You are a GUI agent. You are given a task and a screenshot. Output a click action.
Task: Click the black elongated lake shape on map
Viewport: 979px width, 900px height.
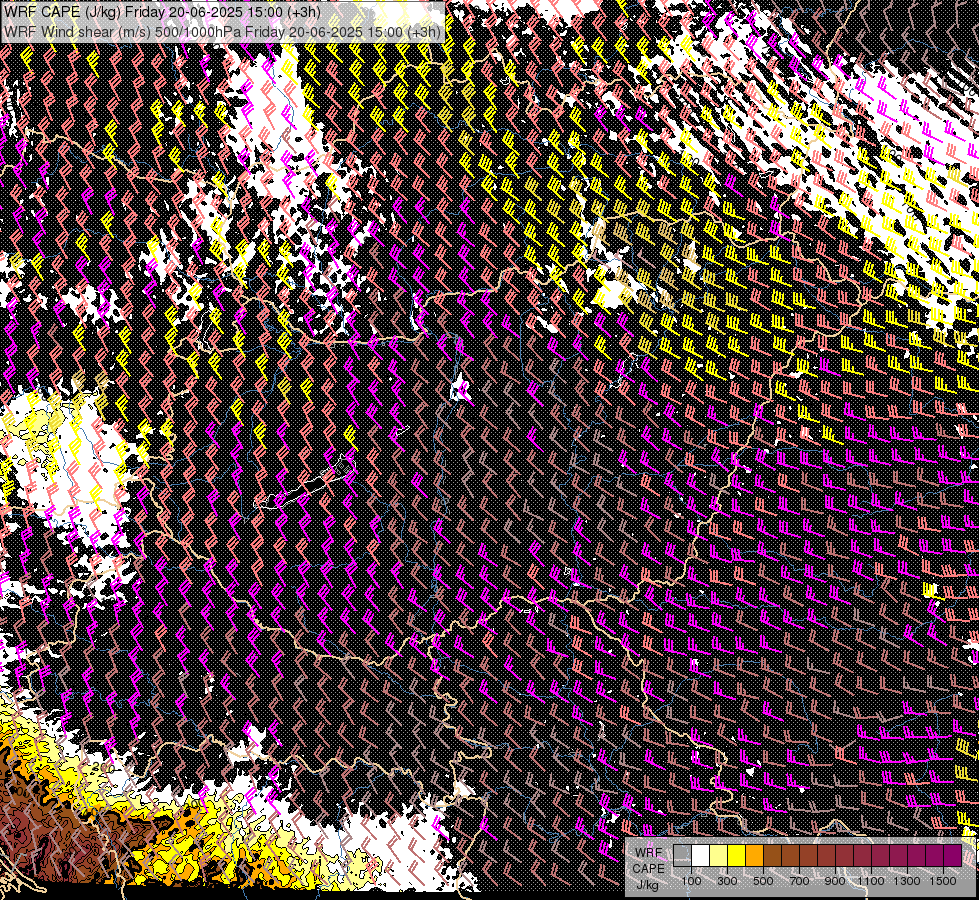[x=306, y=489]
